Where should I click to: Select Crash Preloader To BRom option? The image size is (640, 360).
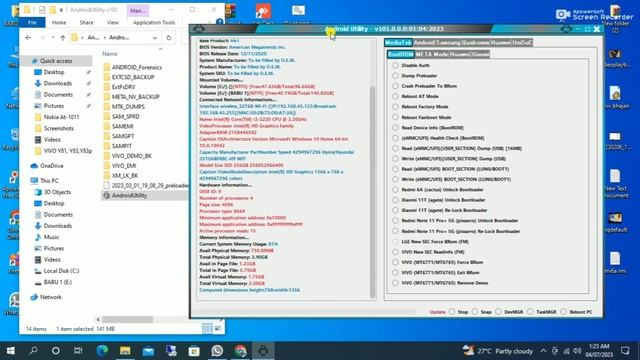point(395,86)
